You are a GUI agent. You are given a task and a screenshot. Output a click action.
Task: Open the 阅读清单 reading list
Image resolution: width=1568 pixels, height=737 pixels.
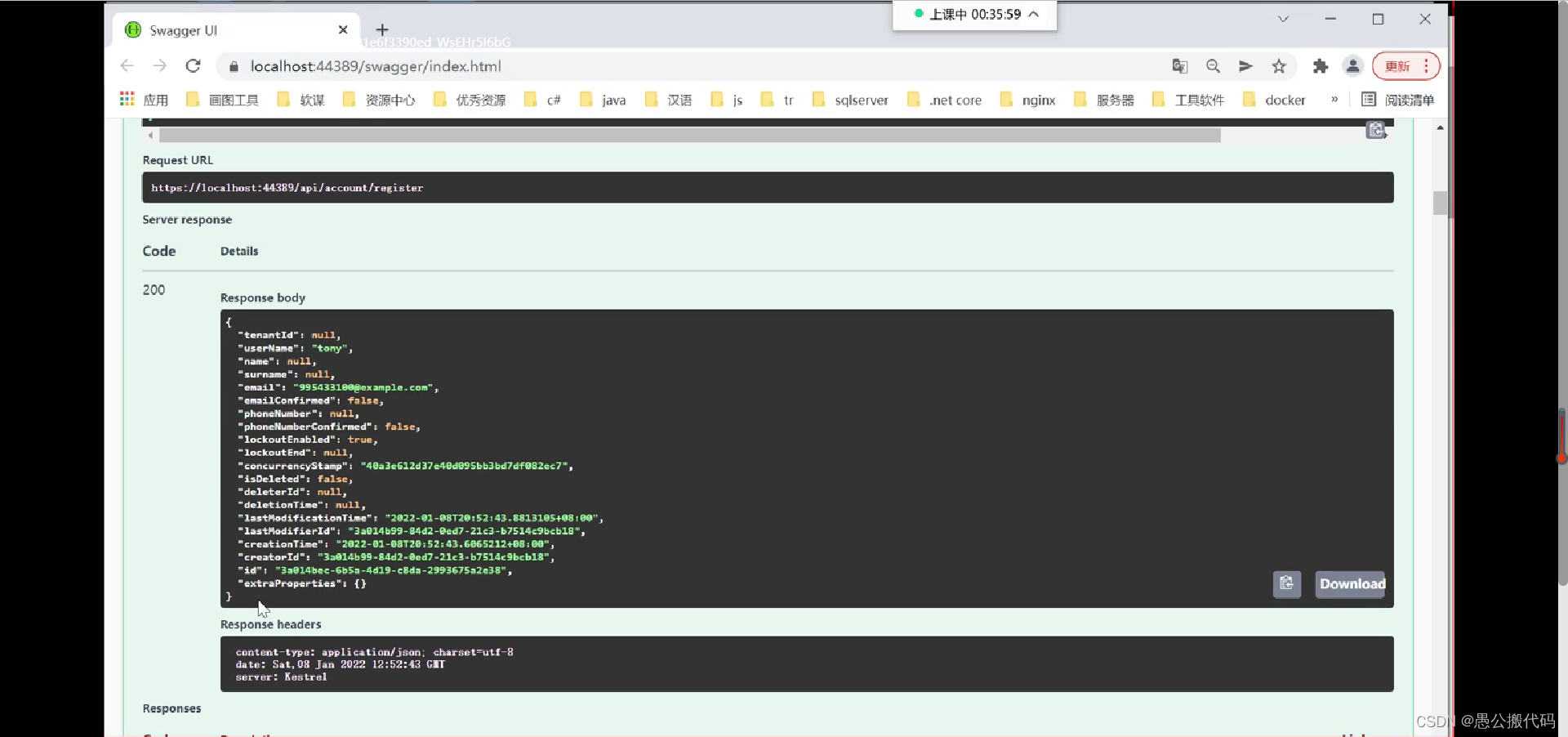coord(1397,100)
